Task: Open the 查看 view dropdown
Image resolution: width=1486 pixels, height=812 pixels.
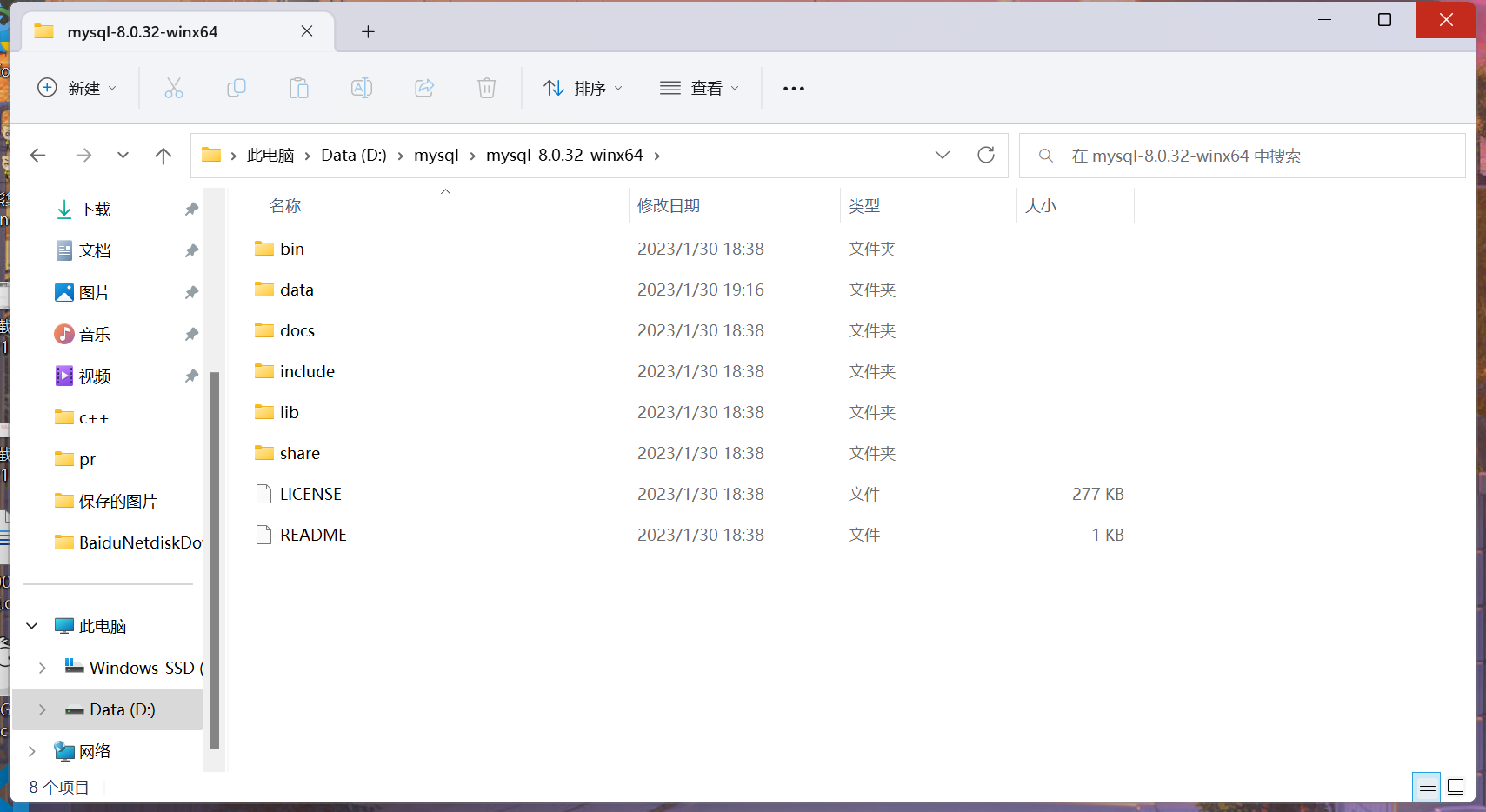Action: coord(699,88)
